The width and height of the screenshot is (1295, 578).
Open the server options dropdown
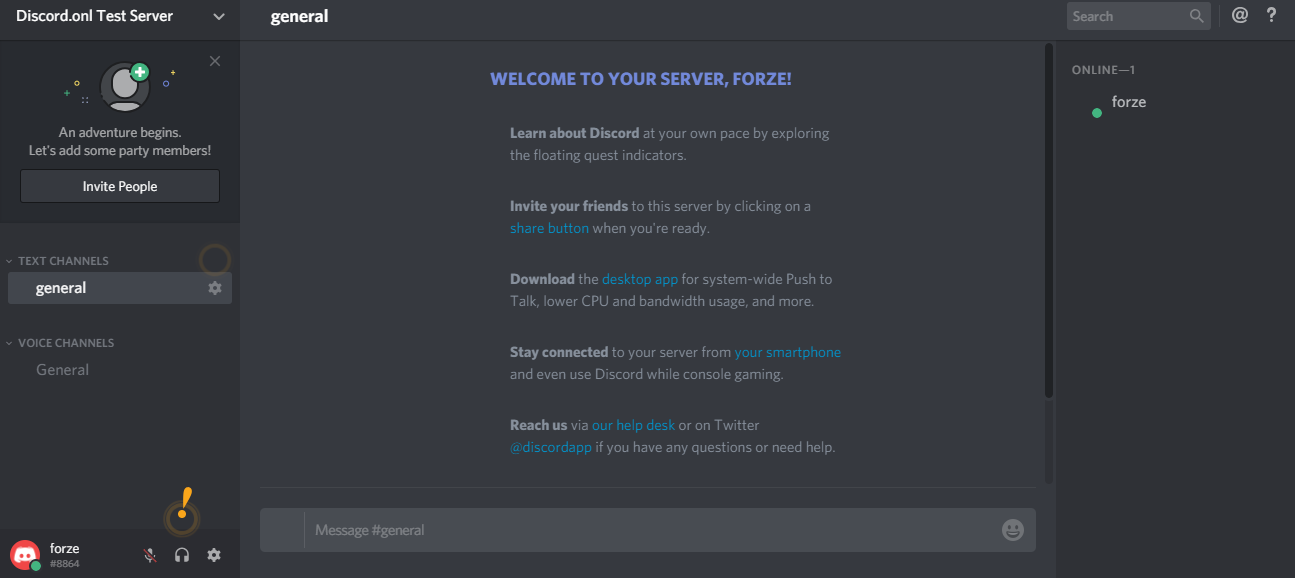click(218, 16)
